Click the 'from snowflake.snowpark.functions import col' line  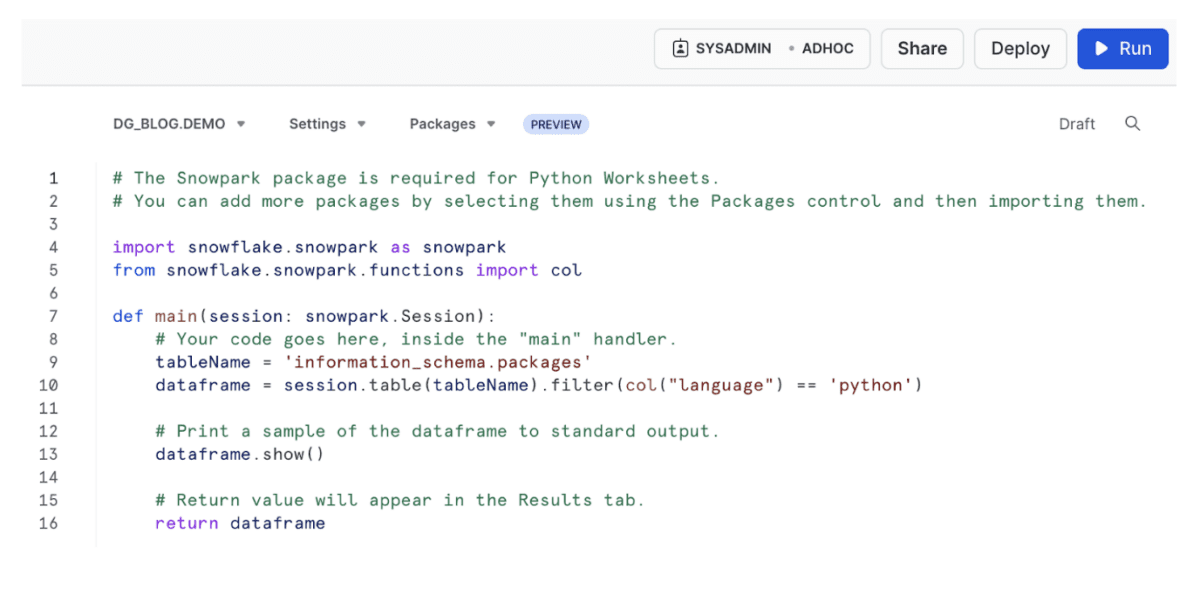pyautogui.click(x=347, y=270)
